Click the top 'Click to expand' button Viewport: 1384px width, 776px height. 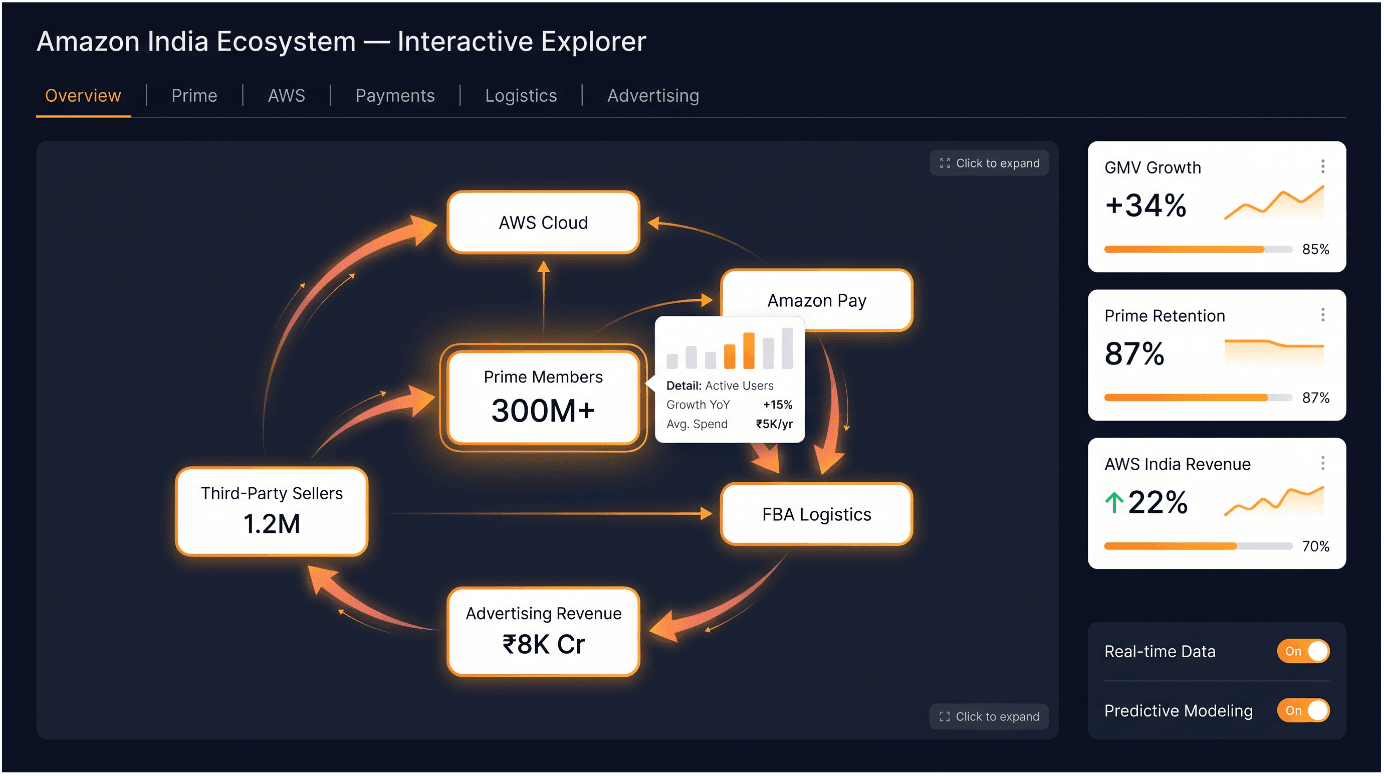coord(990,163)
